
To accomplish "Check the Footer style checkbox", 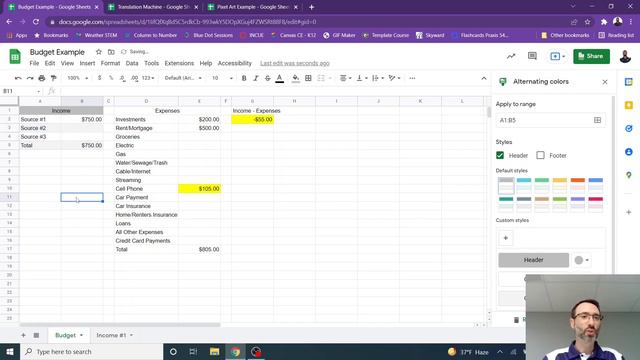I will 540,155.
